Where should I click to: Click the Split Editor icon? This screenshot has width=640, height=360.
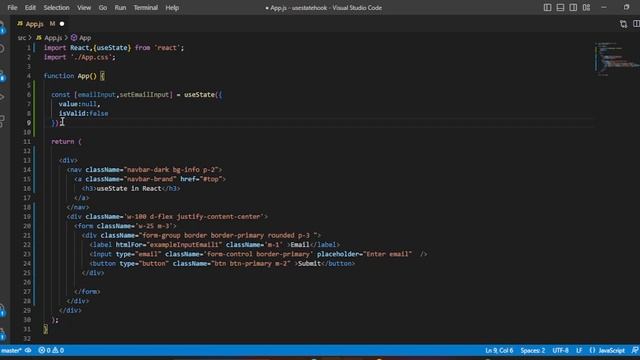pos(636,24)
